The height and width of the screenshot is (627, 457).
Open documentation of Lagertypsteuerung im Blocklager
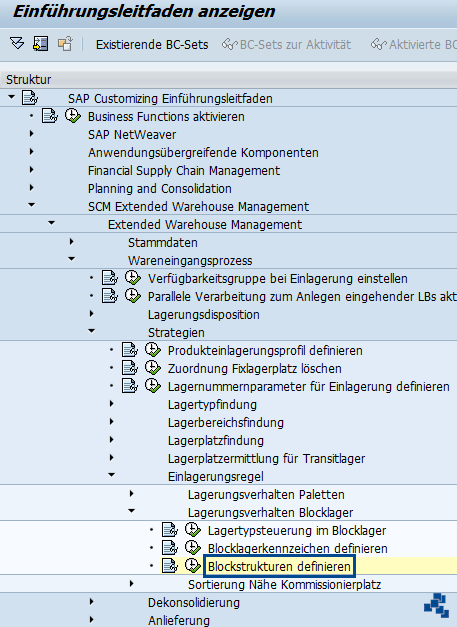[170, 530]
